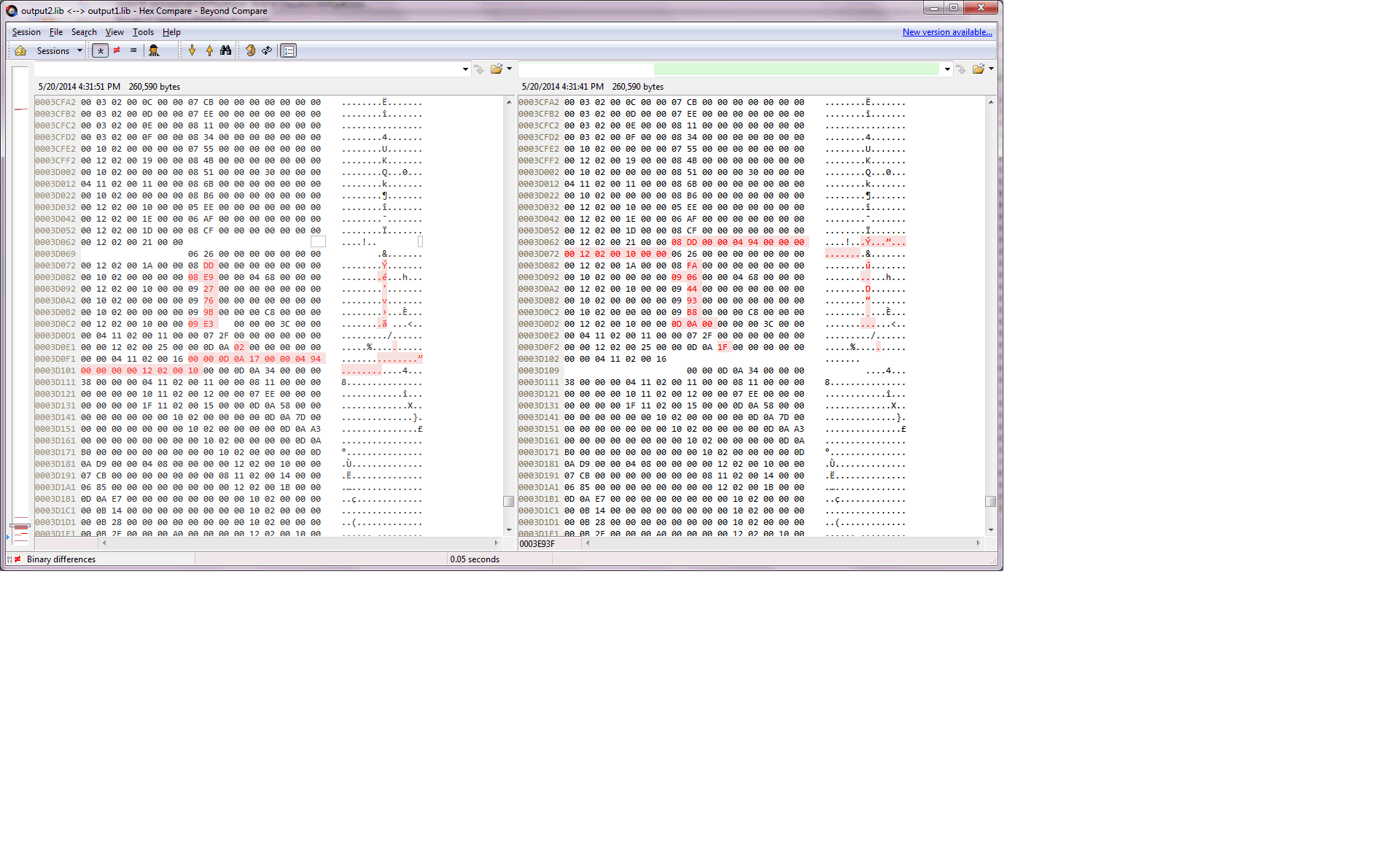Image resolution: width=1400 pixels, height=846 pixels.
Task: Open the Search menu
Action: tap(84, 32)
